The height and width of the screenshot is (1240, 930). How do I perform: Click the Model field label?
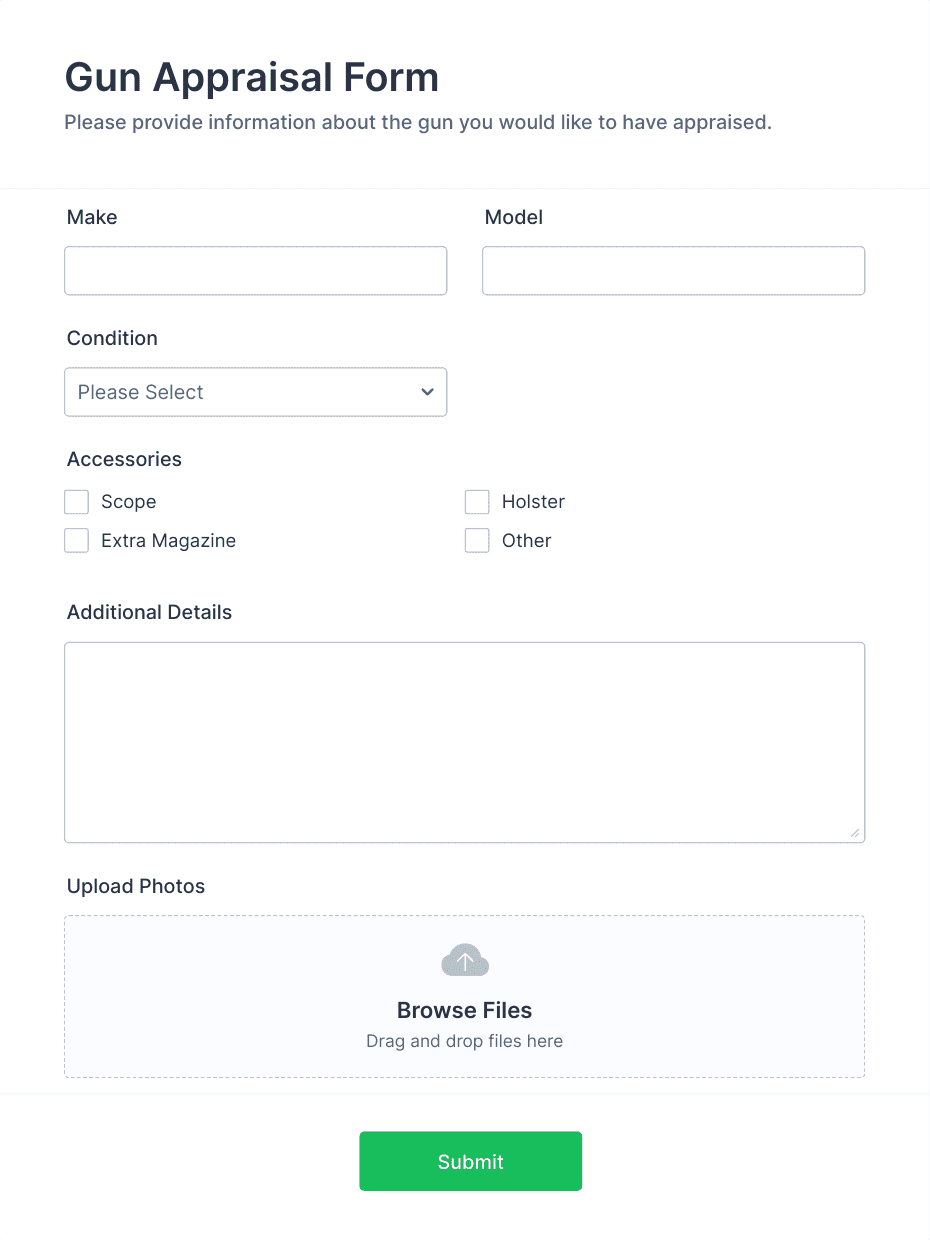point(513,217)
